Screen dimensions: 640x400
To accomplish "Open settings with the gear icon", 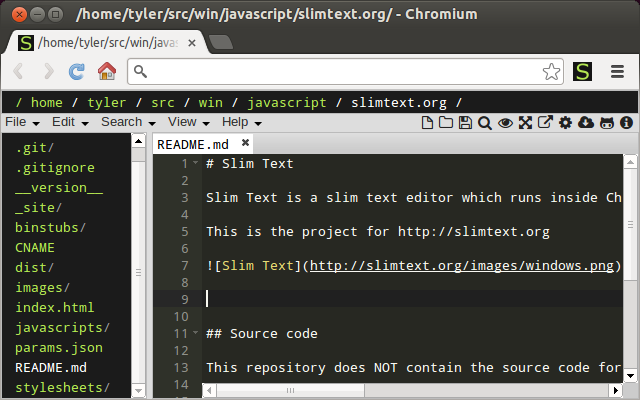I will (x=565, y=123).
